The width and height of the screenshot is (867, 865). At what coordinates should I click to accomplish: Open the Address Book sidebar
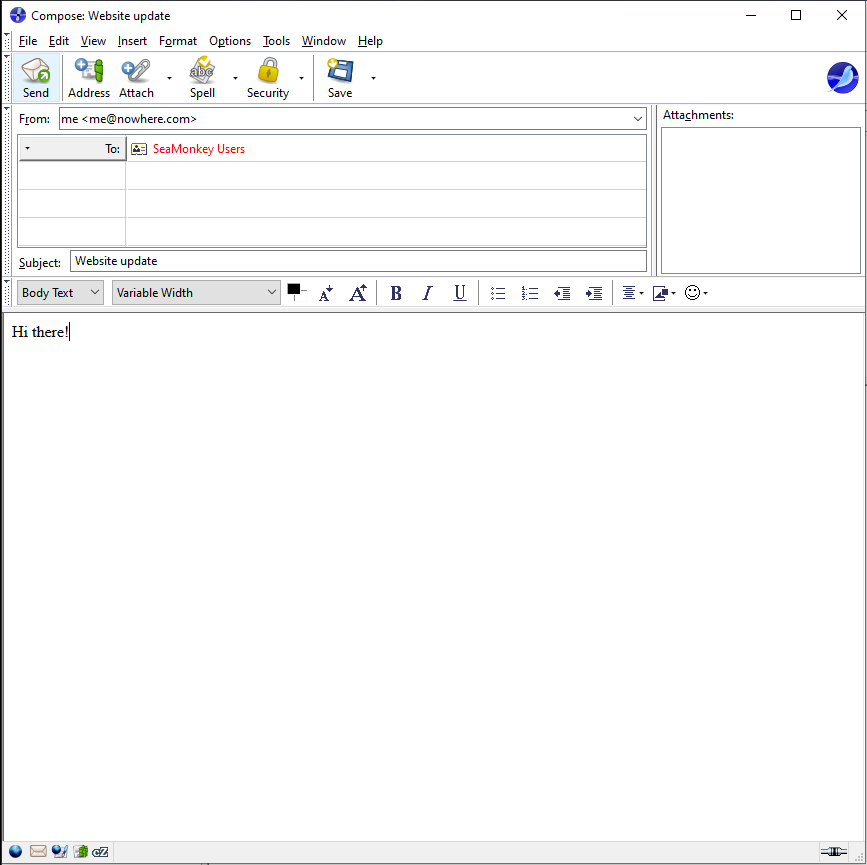point(88,77)
